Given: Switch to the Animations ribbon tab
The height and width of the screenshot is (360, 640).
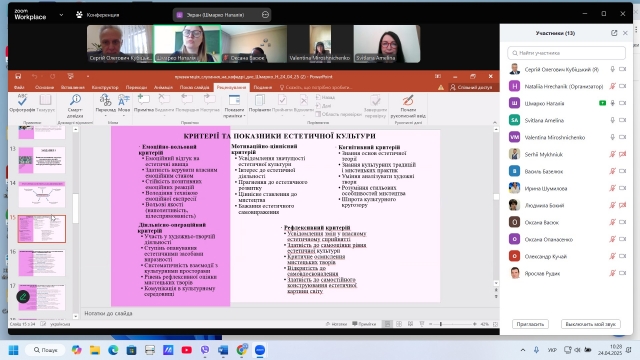Looking at the screenshot, I should [x=163, y=87].
